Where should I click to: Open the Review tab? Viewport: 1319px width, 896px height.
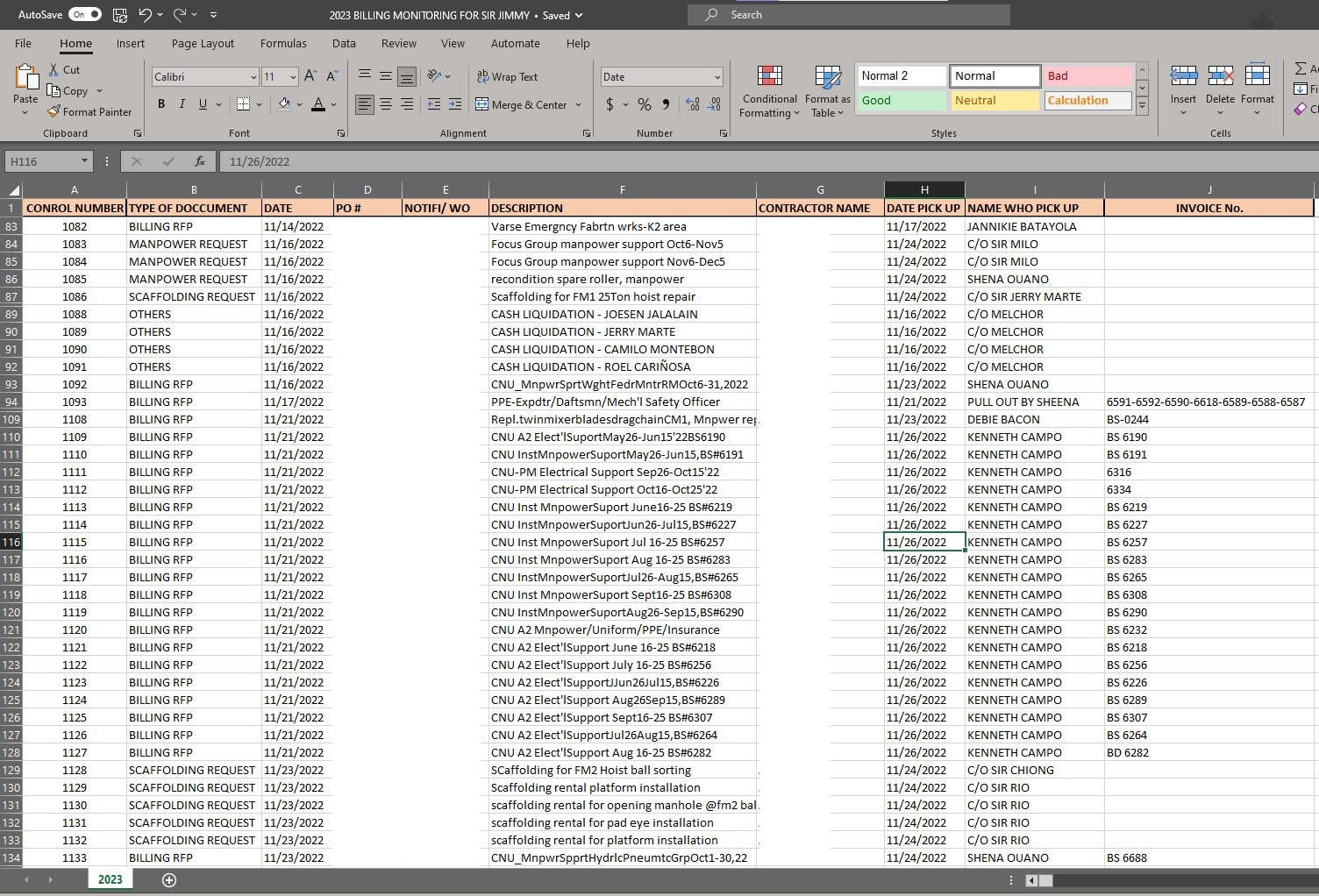click(399, 43)
